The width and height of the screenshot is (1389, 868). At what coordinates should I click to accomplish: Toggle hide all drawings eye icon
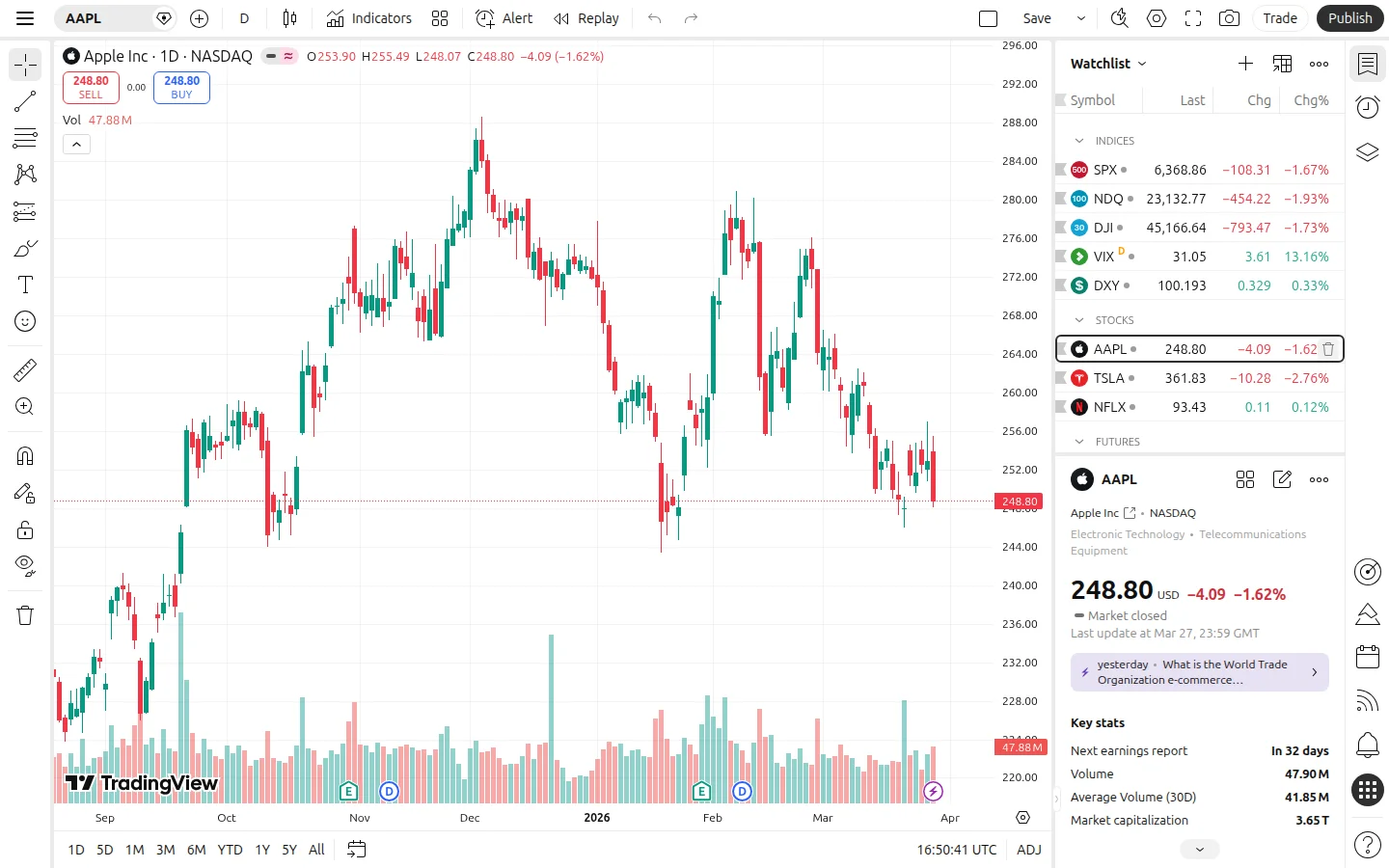(x=25, y=565)
